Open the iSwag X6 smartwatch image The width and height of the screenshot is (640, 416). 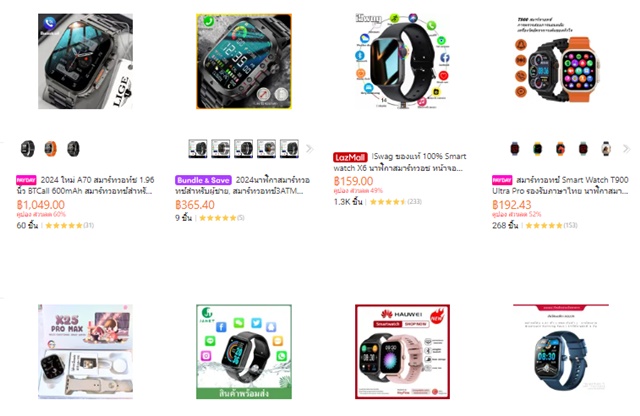coord(402,61)
